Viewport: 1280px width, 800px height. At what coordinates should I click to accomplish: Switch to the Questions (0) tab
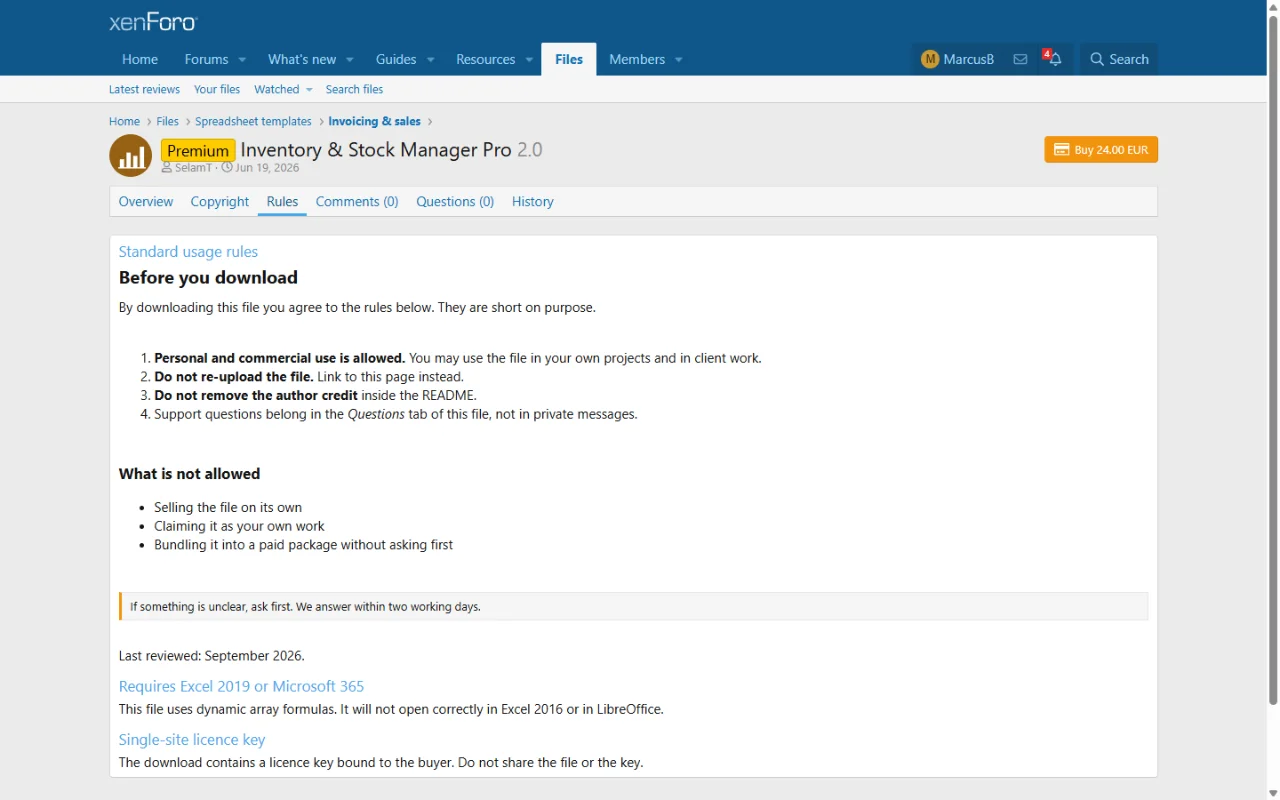click(x=455, y=201)
